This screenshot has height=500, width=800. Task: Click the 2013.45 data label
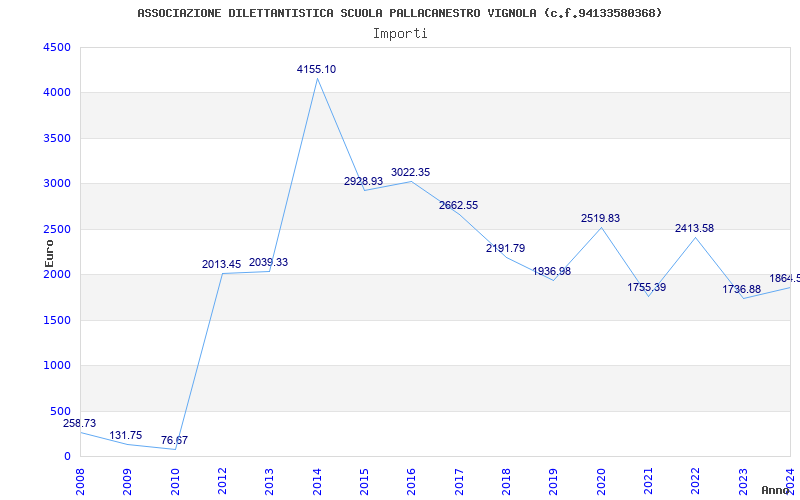pos(221,264)
